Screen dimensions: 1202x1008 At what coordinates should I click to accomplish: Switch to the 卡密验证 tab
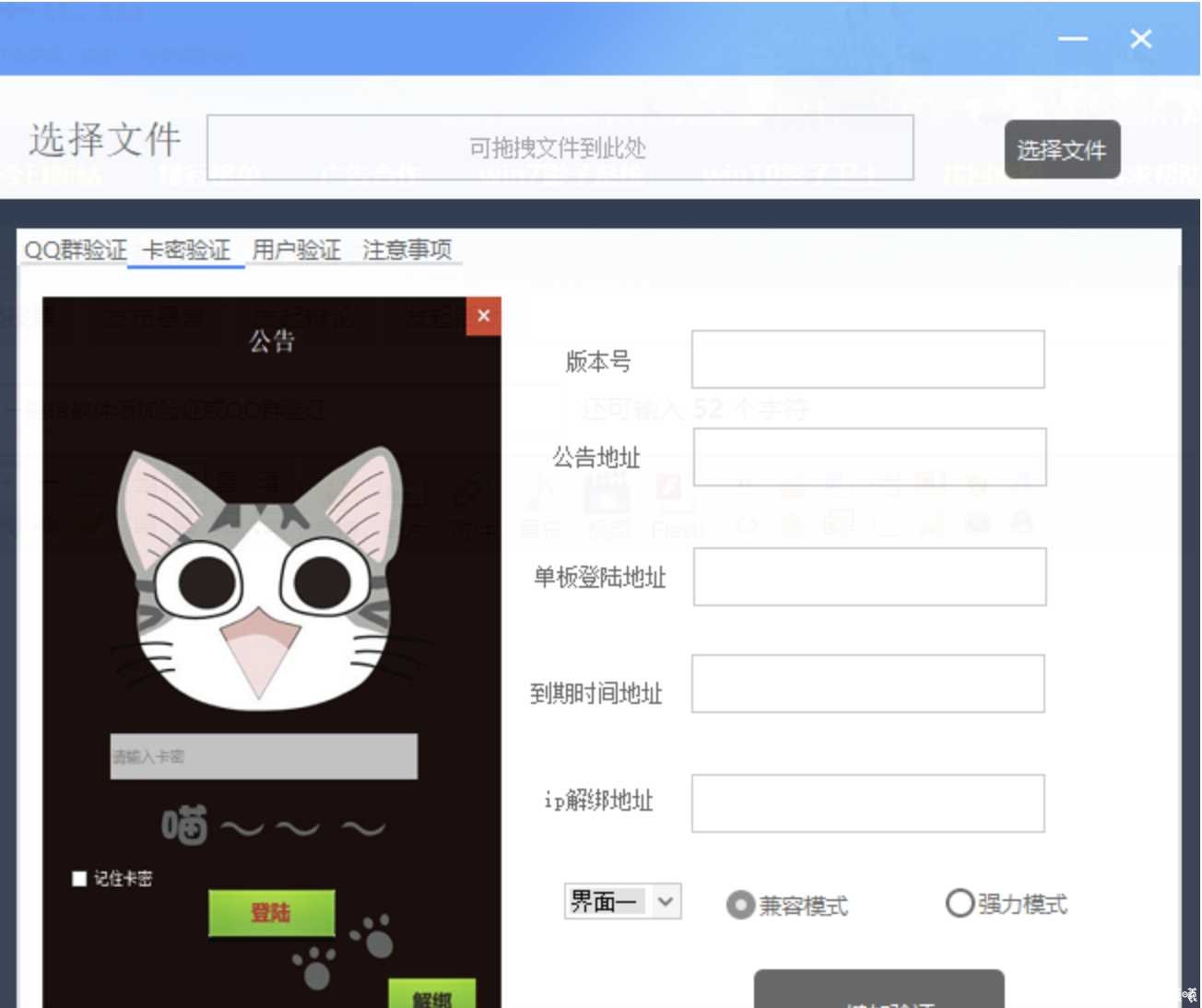click(186, 250)
